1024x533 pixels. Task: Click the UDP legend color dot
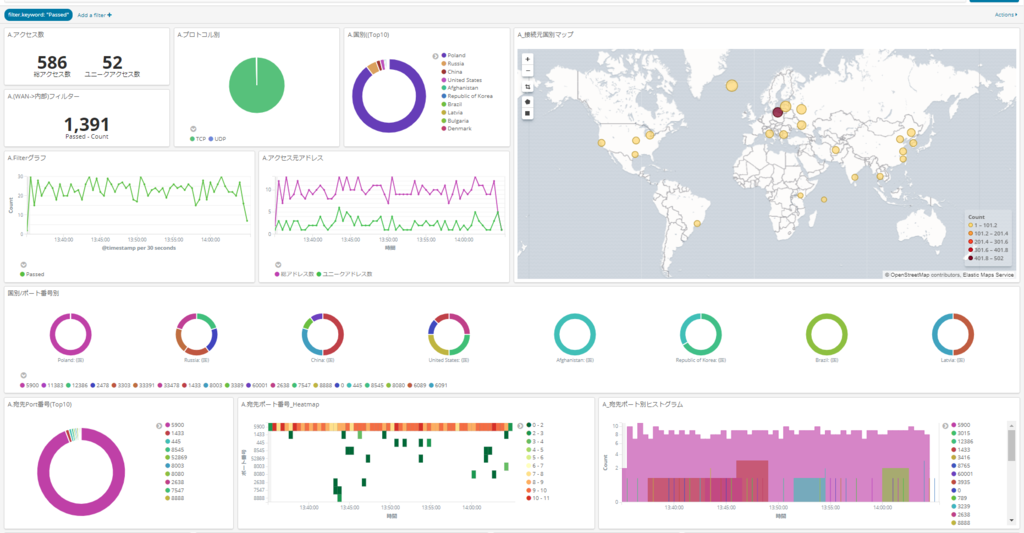(211, 139)
